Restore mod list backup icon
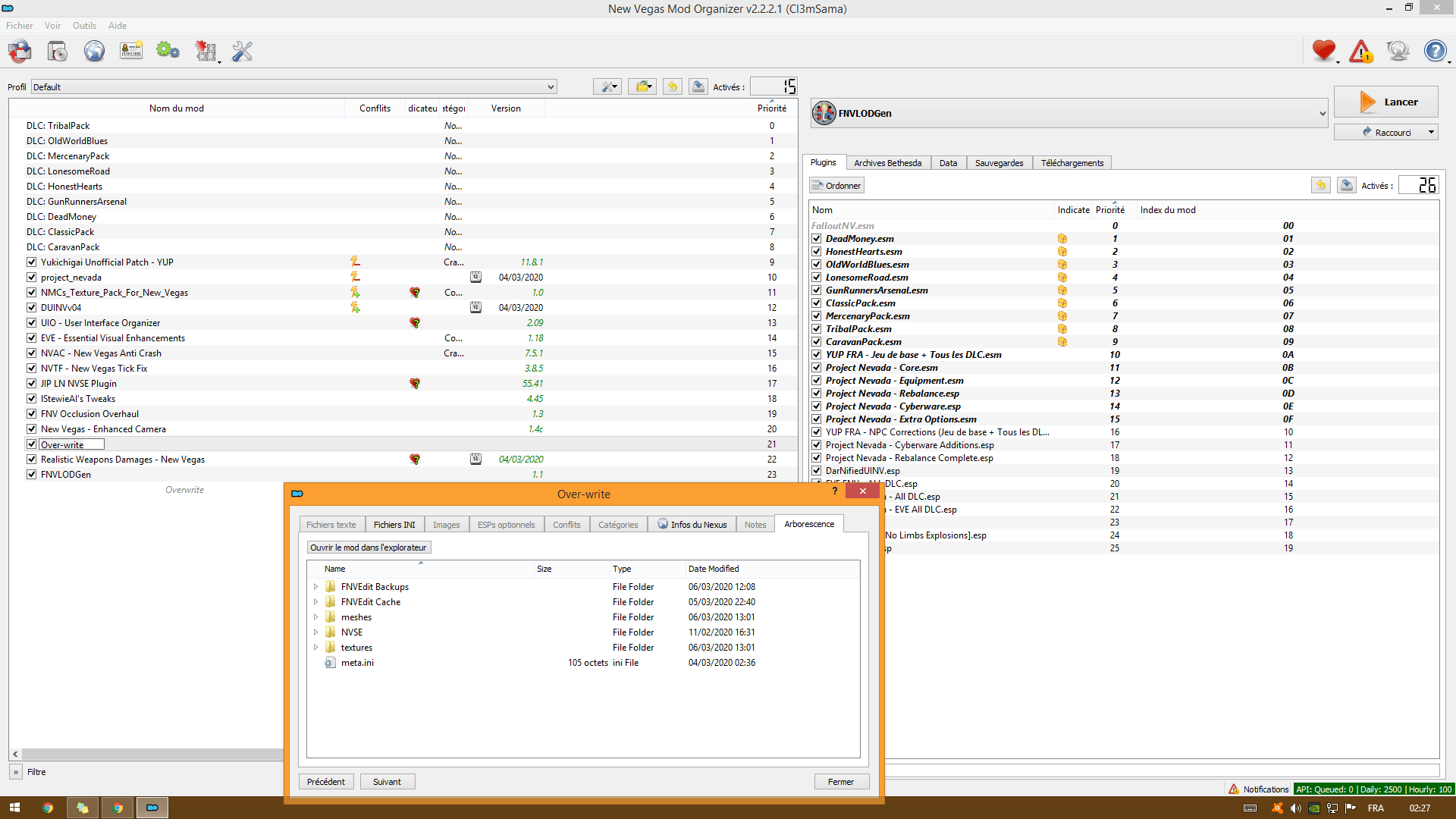Image resolution: width=1456 pixels, height=819 pixels. 673,86
